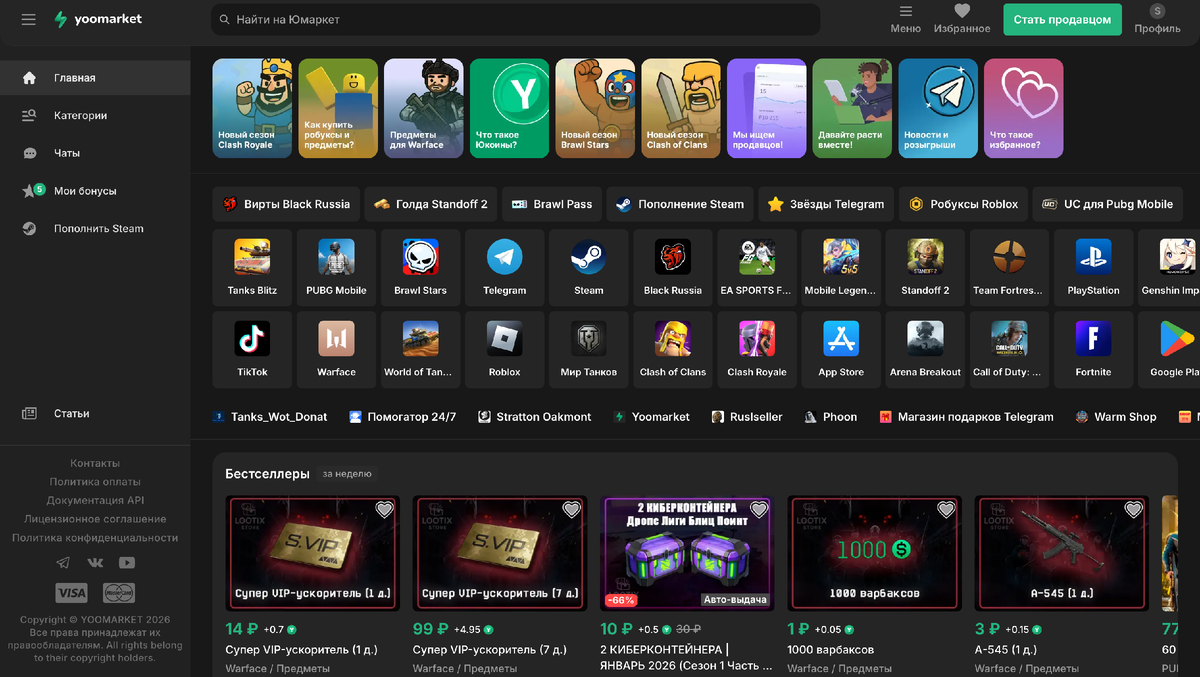Viewport: 1200px width, 677px height.
Task: Favorite the Супер VIP-ускоритель (7 д.) item
Action: 571,510
